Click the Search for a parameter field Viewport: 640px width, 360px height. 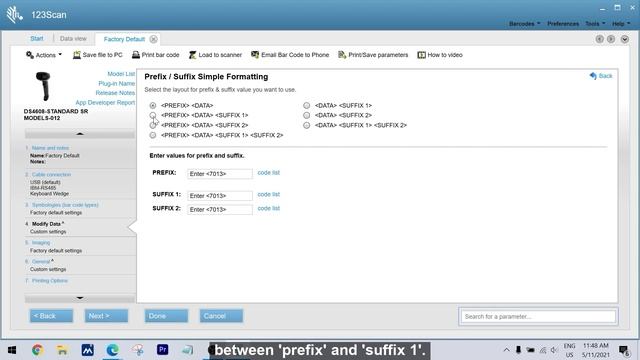click(x=538, y=316)
